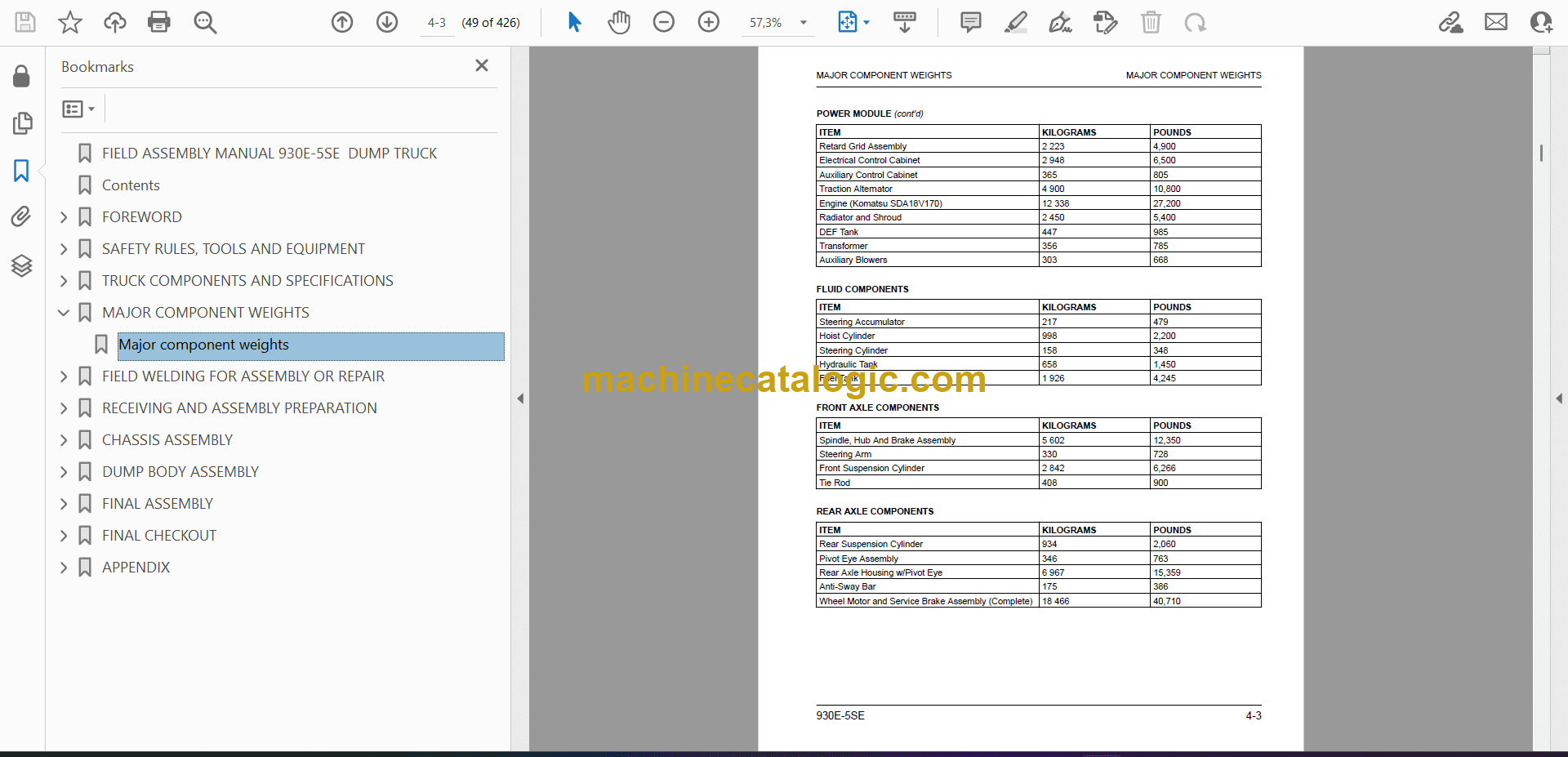Open the CHASSIS ASSEMBLY bookmark
This screenshot has width=1568, height=757.
[x=167, y=440]
